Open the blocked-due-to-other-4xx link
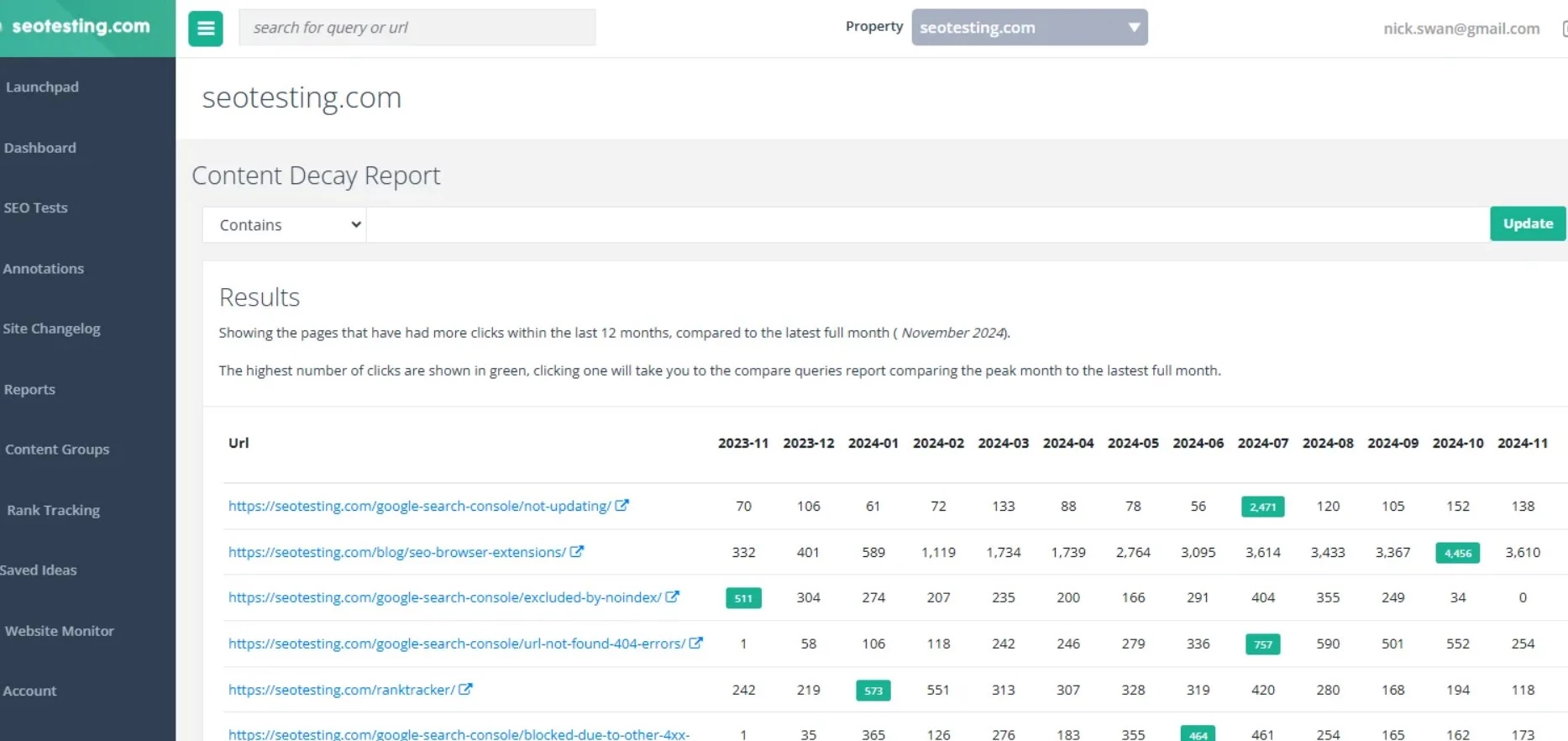 459,733
